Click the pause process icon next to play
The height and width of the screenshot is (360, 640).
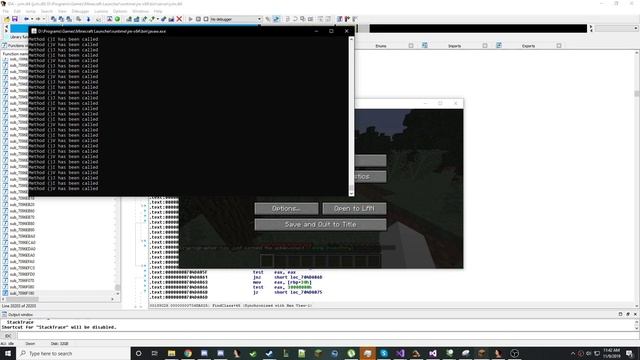(198, 19)
